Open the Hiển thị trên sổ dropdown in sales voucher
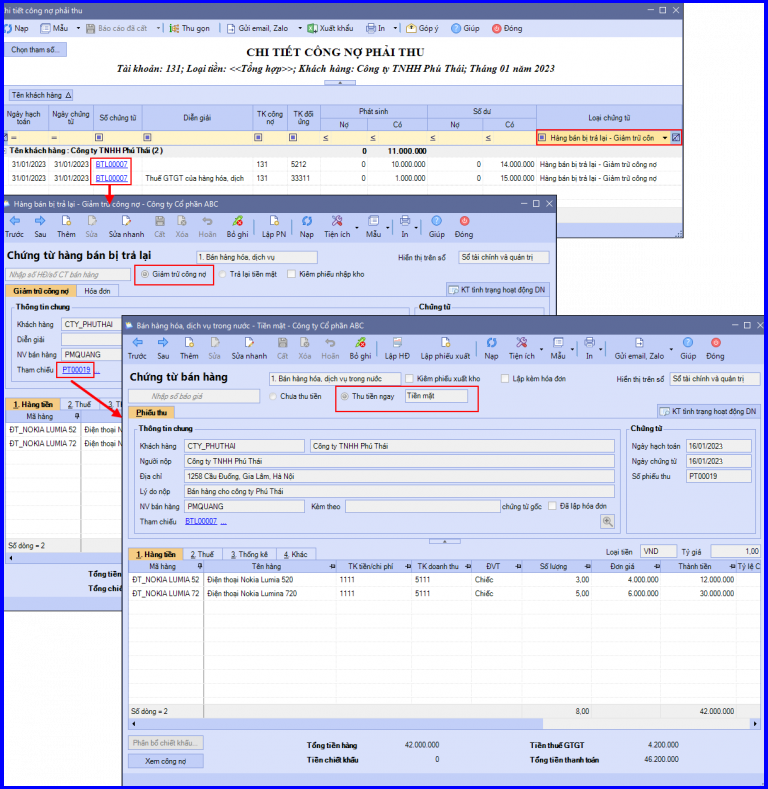This screenshot has height=789, width=768. pyautogui.click(x=715, y=378)
